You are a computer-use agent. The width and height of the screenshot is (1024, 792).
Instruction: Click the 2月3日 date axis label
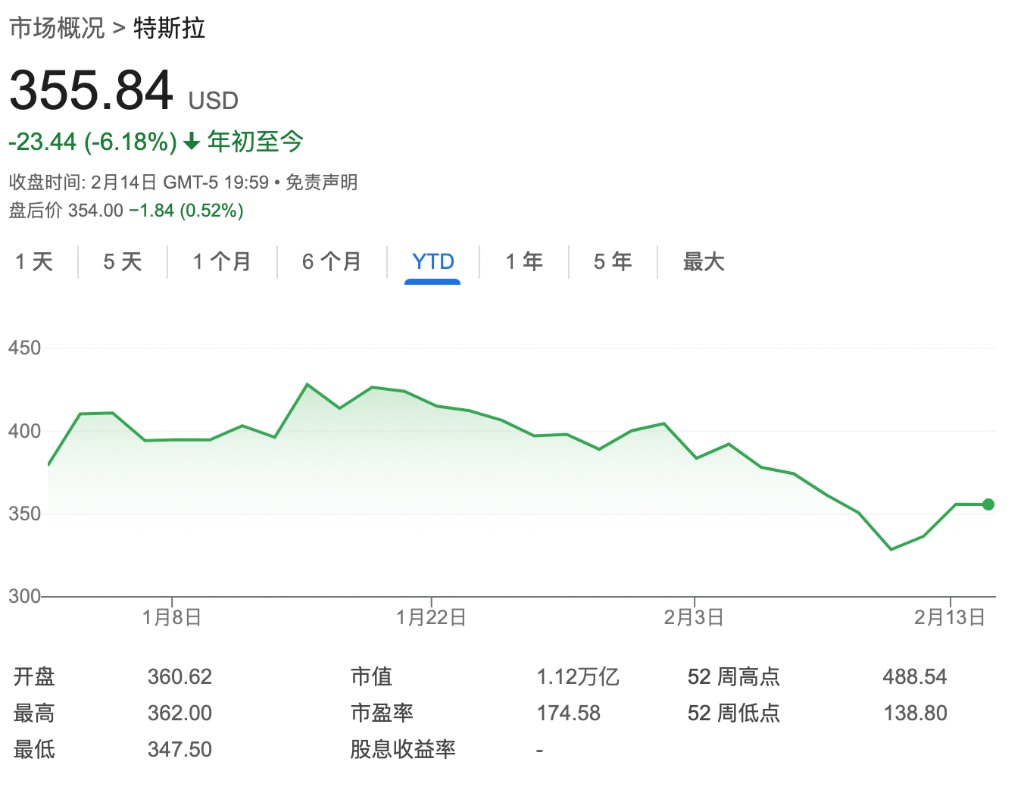[694, 617]
